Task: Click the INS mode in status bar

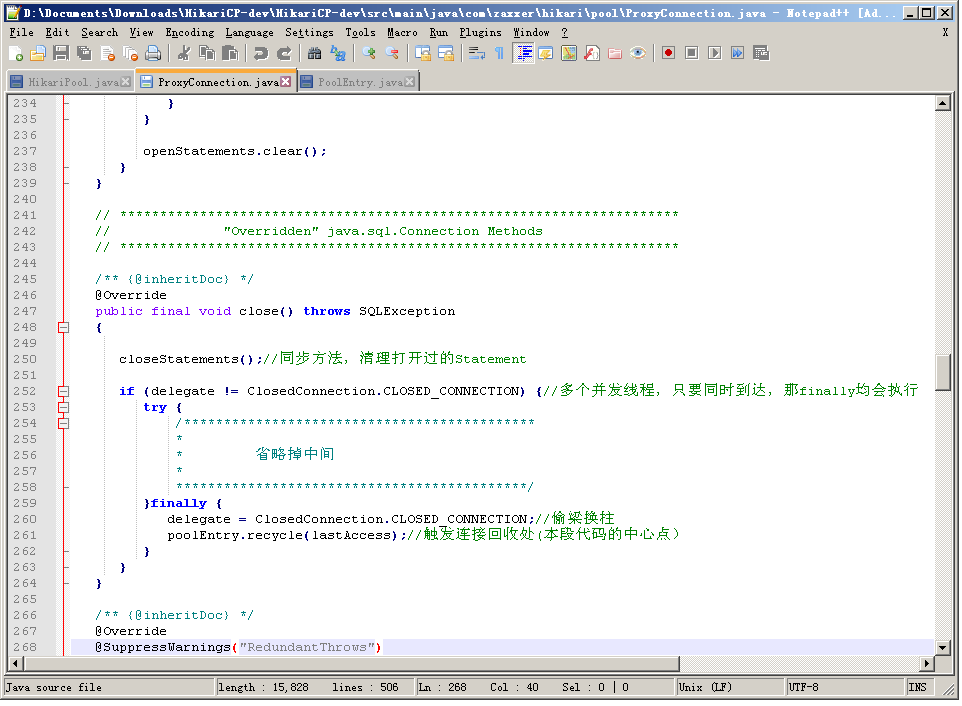Action: (920, 687)
